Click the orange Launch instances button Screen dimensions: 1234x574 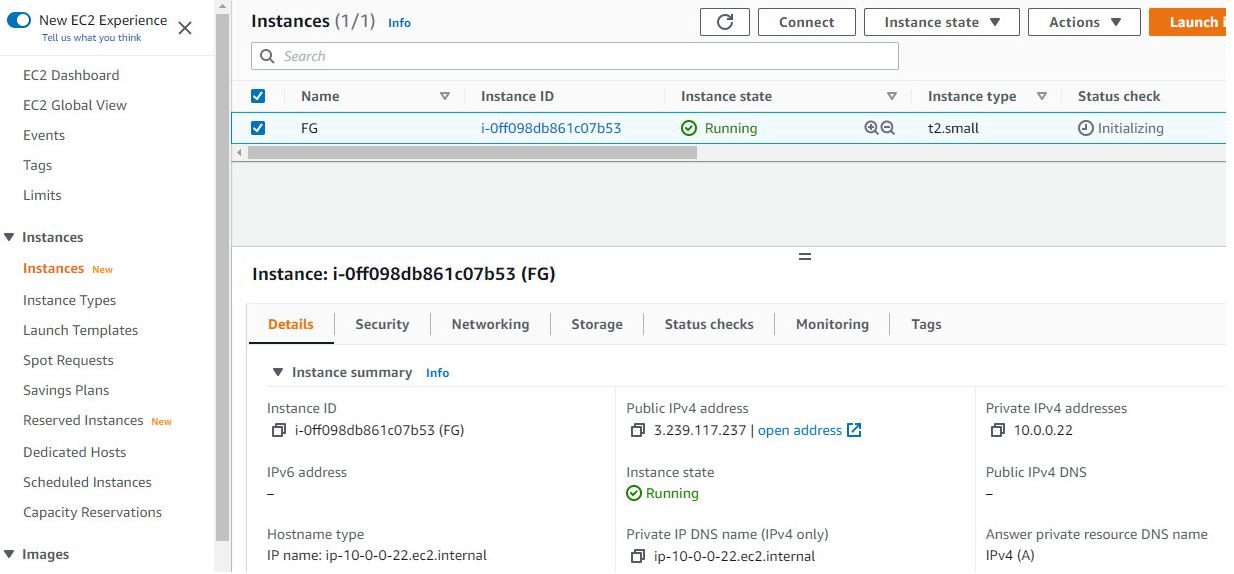point(1187,22)
